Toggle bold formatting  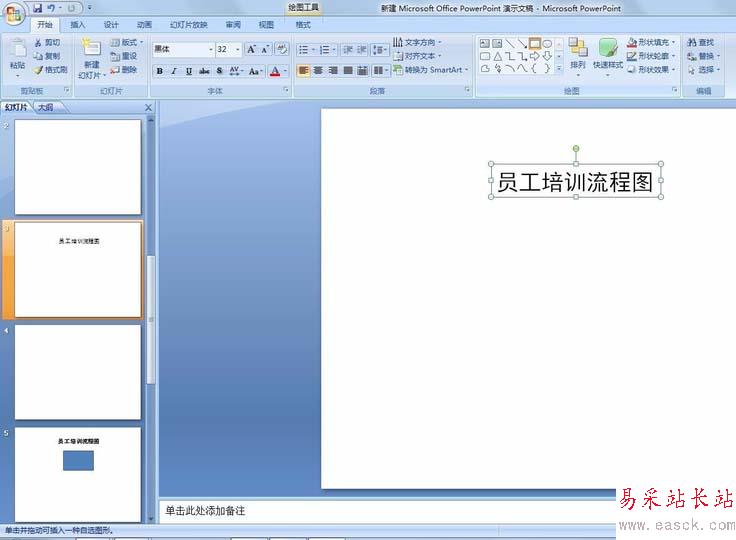click(160, 71)
